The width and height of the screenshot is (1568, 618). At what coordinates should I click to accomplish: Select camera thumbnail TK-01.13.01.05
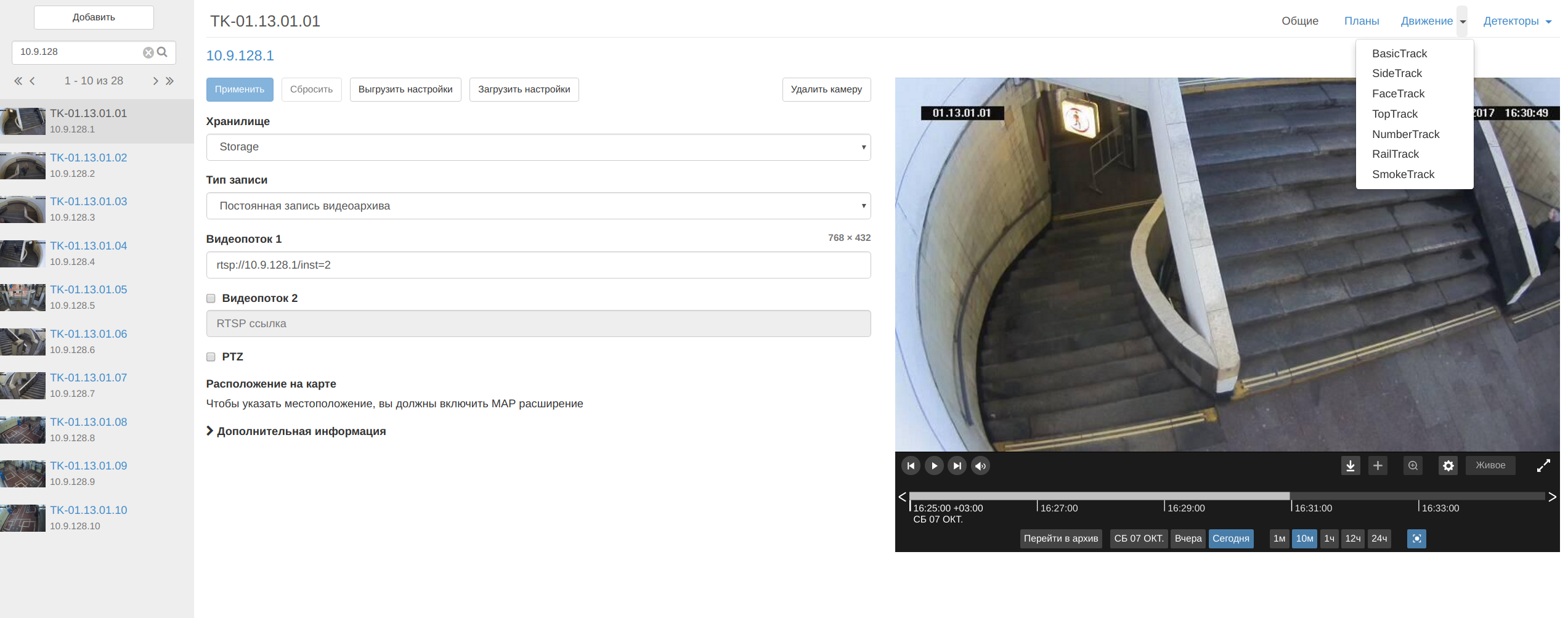tap(23, 298)
